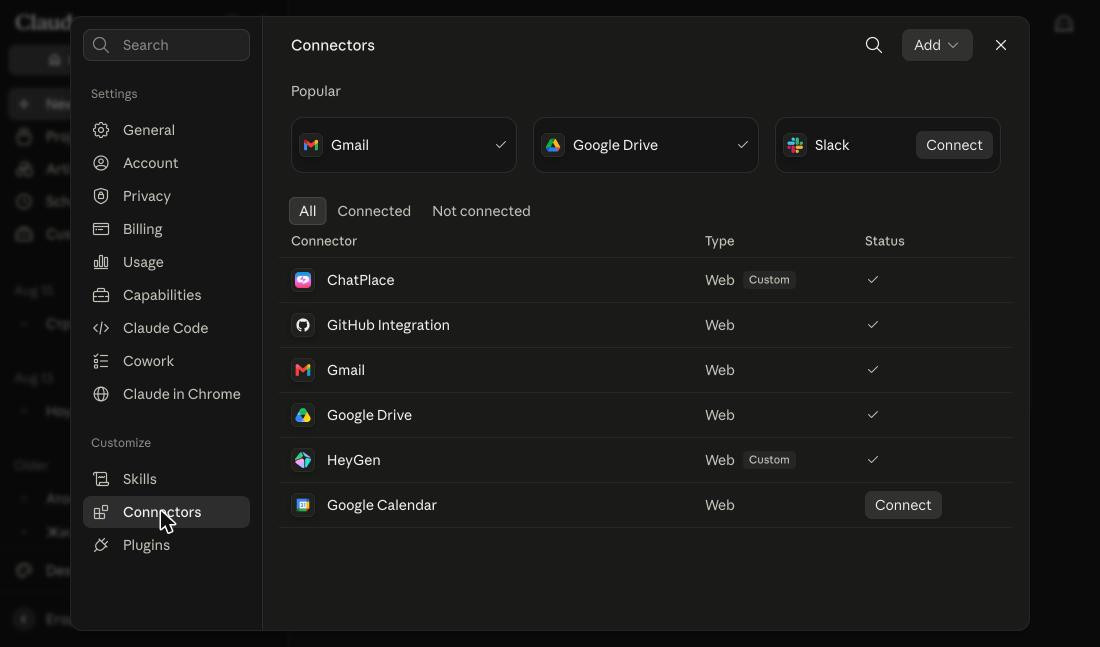The width and height of the screenshot is (1100, 647).
Task: Open the HeyGen connector row
Action: pyautogui.click(x=647, y=460)
